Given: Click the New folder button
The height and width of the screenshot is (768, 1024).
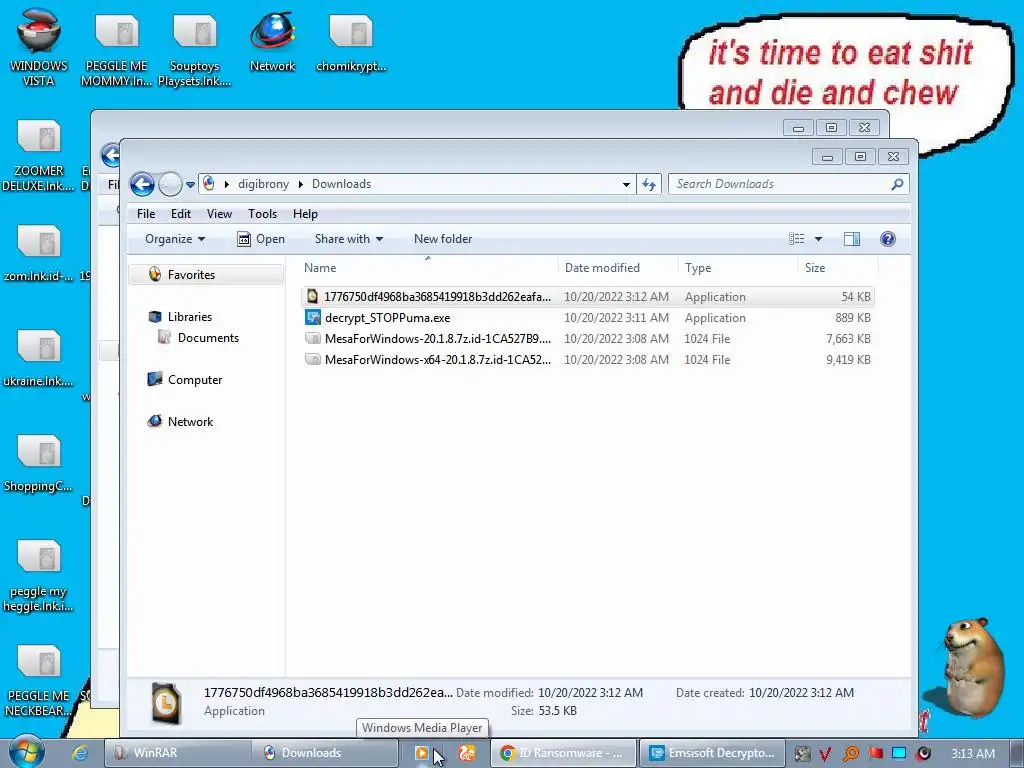Looking at the screenshot, I should point(443,239).
